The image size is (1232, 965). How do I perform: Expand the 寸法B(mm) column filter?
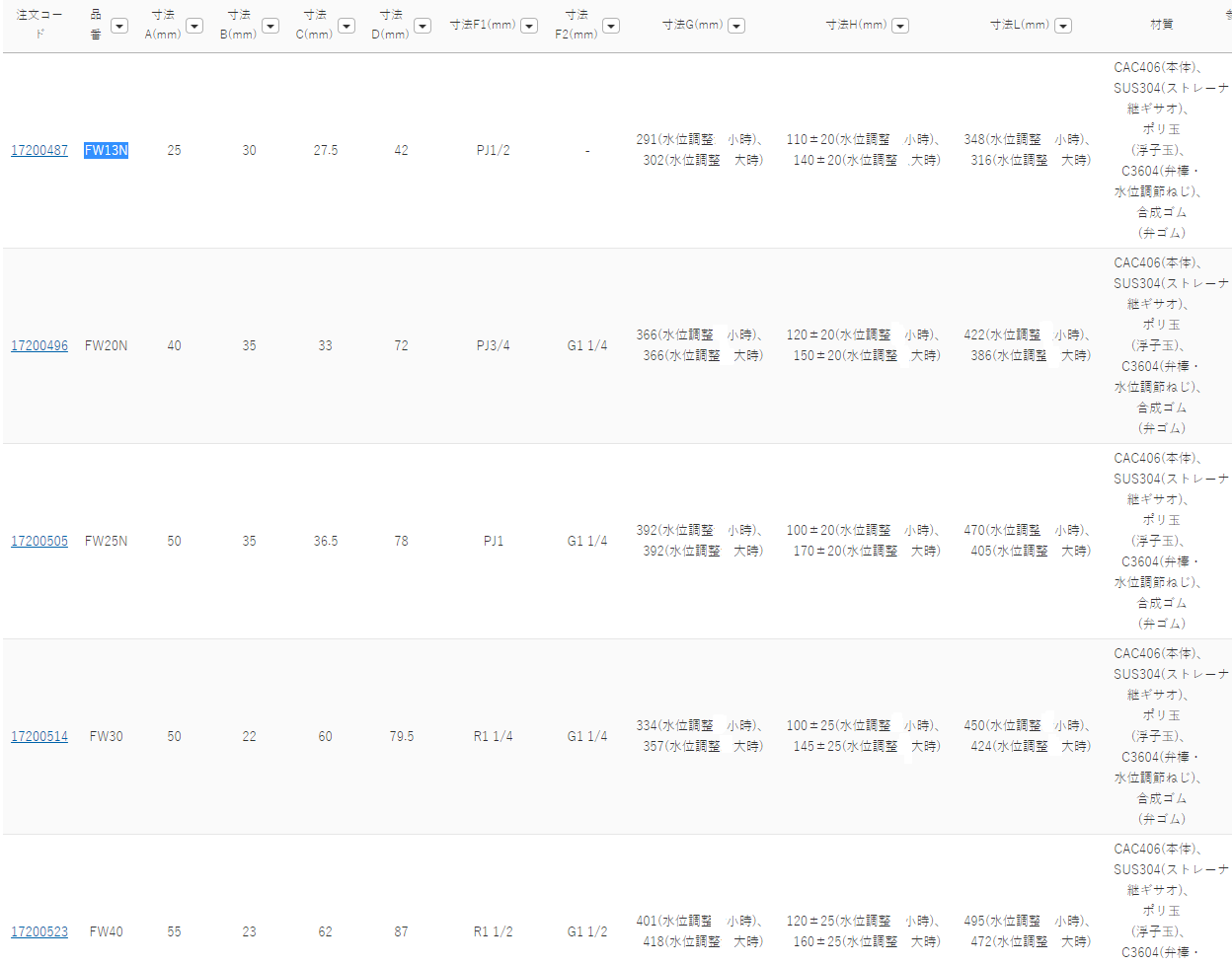point(270,26)
